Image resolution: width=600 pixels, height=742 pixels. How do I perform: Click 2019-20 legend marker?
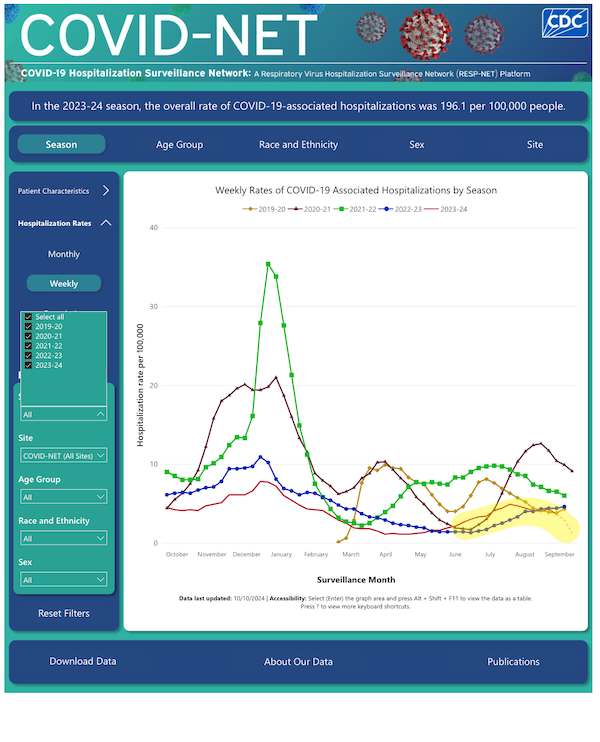click(x=249, y=209)
